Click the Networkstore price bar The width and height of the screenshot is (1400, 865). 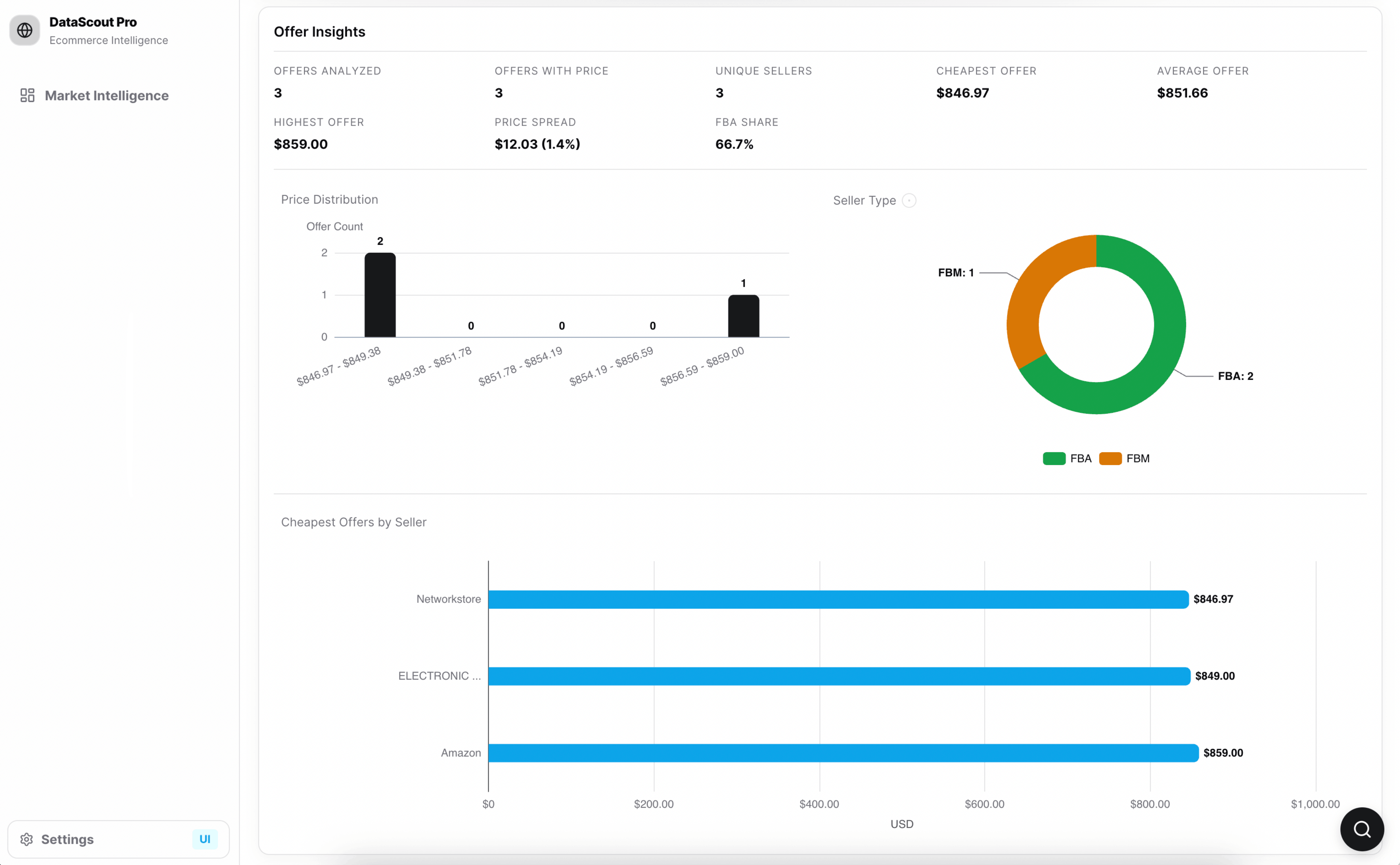tap(838, 600)
